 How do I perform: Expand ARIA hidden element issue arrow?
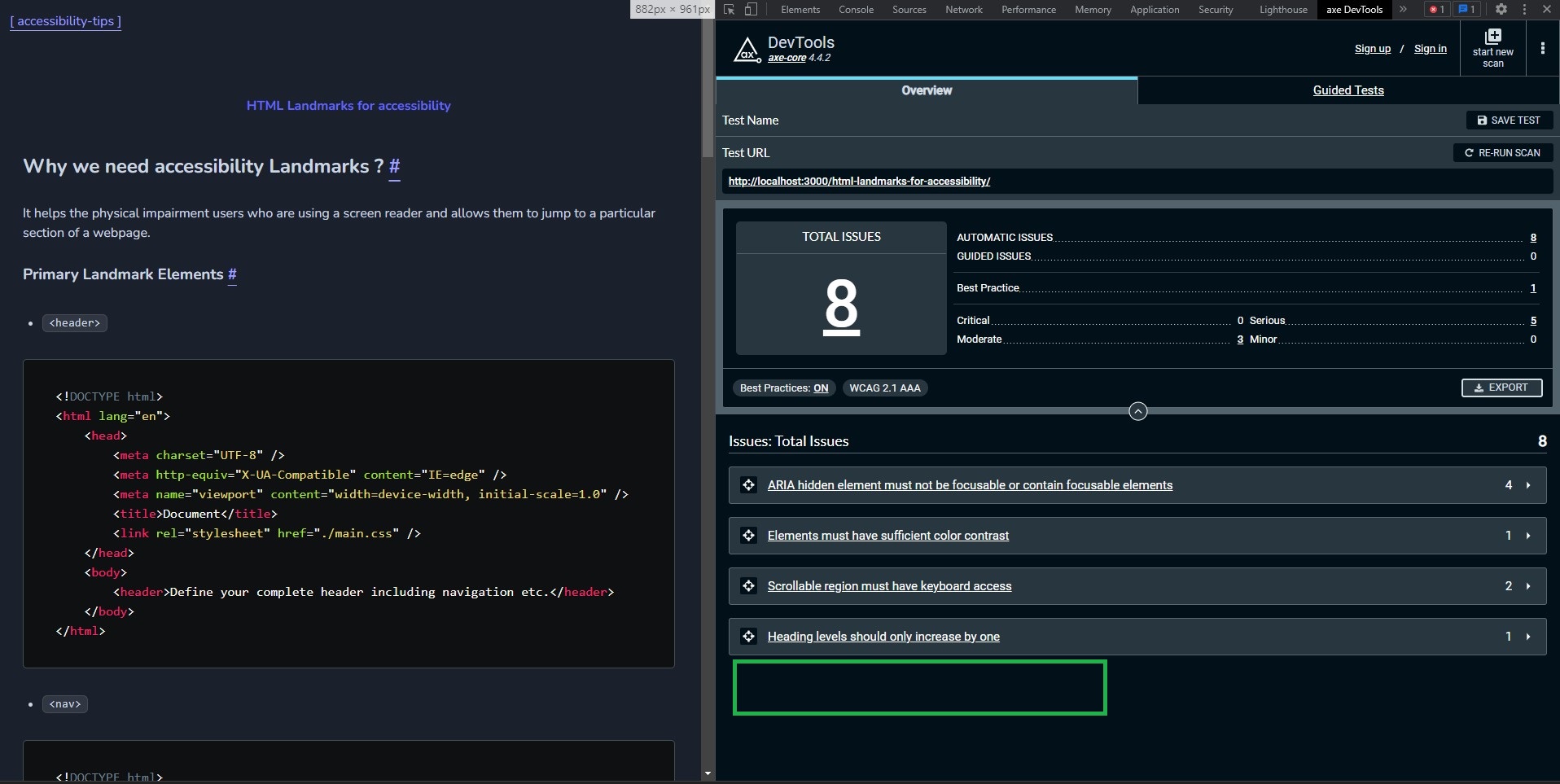point(1528,485)
